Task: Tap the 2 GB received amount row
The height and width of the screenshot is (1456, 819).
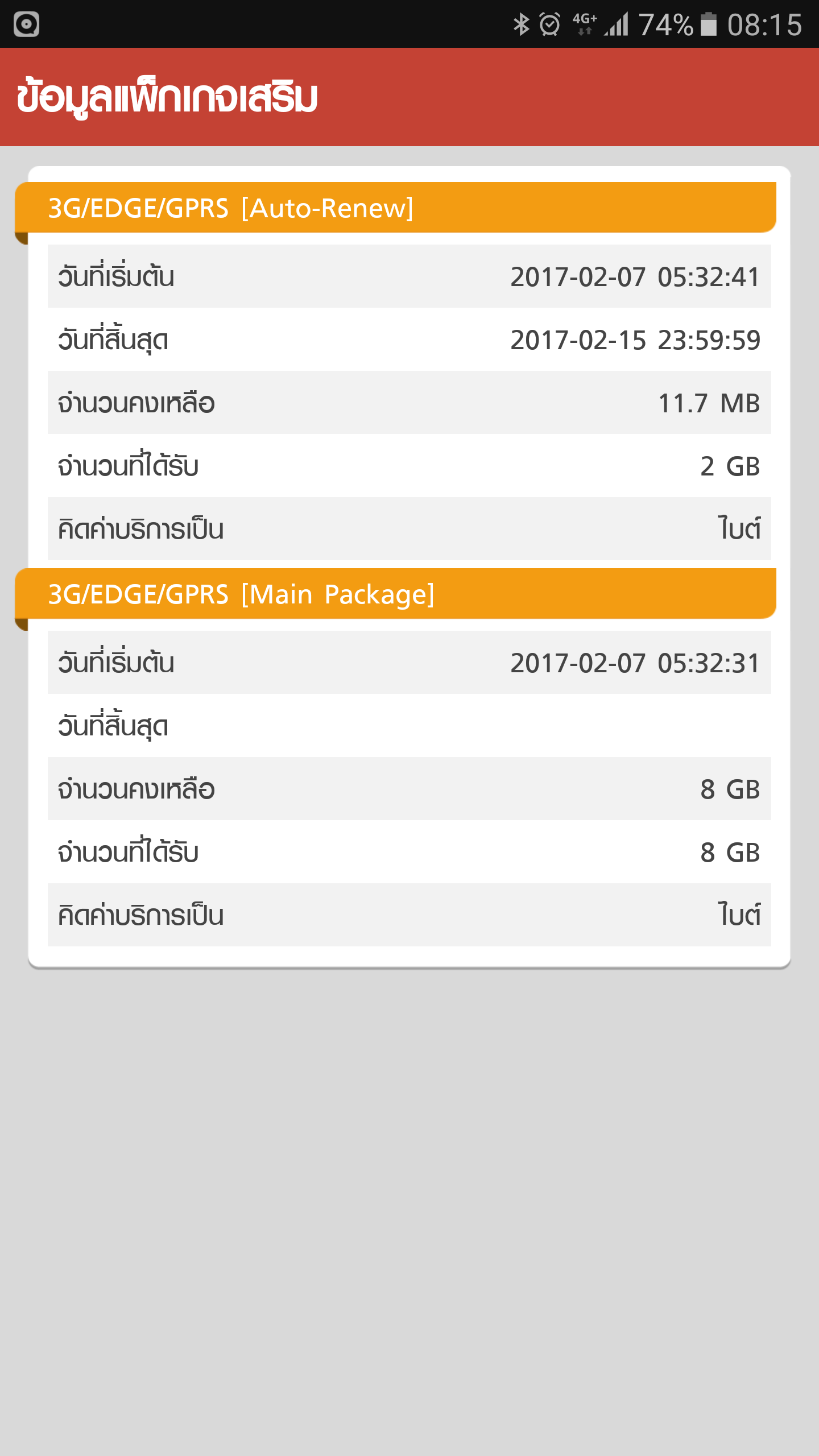Action: [x=409, y=466]
